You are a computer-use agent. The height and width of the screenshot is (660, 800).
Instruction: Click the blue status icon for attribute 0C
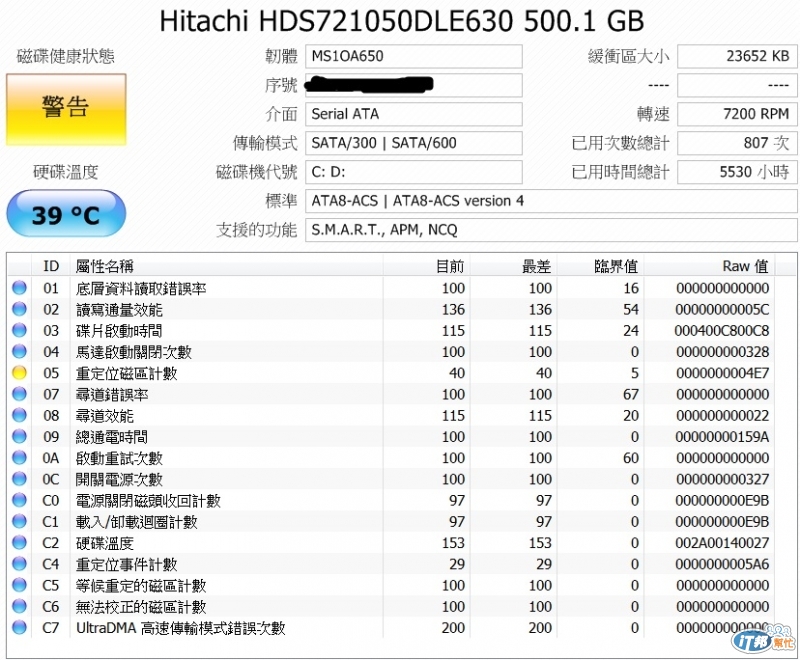pos(19,479)
